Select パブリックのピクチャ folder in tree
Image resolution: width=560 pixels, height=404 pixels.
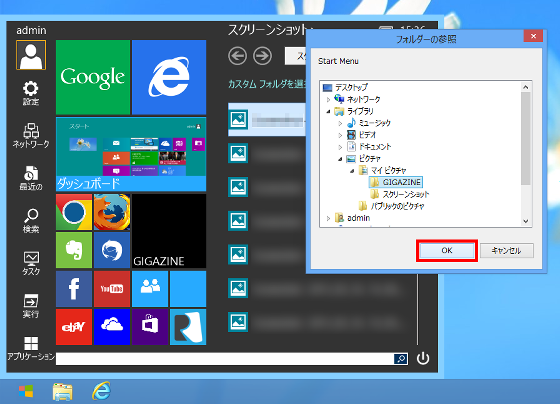397,206
